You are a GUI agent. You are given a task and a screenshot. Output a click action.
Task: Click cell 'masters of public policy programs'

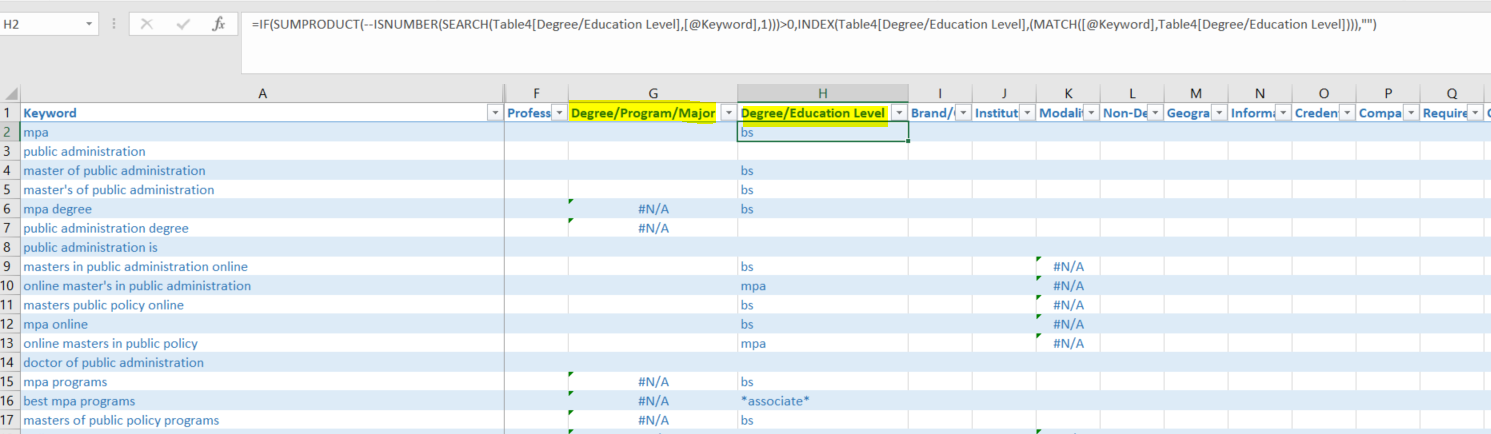tap(262, 420)
